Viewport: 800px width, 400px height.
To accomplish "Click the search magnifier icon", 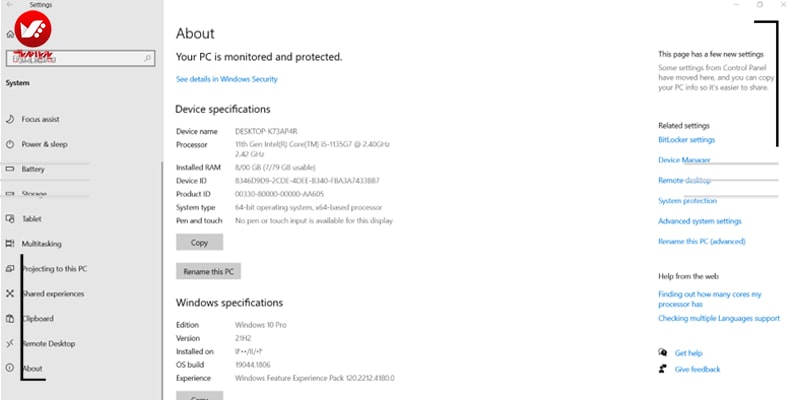I will tap(147, 59).
